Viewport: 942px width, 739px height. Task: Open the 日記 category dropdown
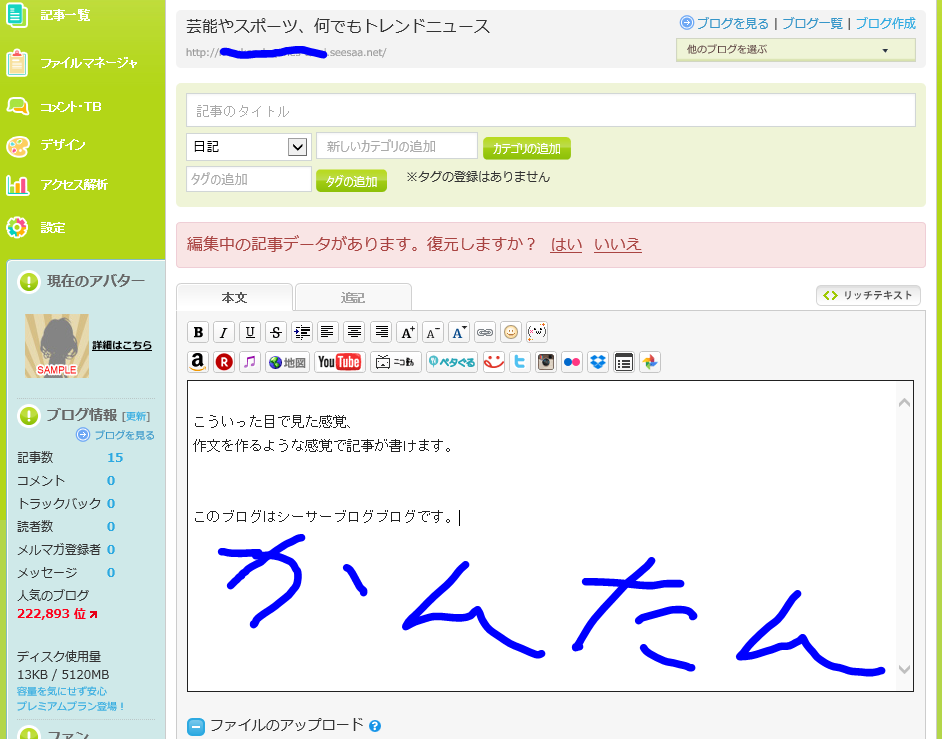tap(247, 146)
